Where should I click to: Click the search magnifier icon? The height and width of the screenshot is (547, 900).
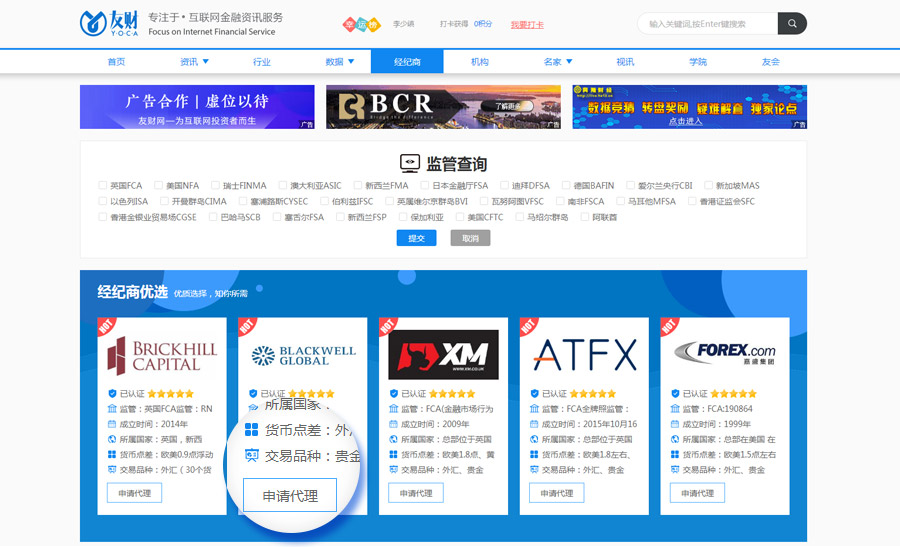tap(792, 23)
